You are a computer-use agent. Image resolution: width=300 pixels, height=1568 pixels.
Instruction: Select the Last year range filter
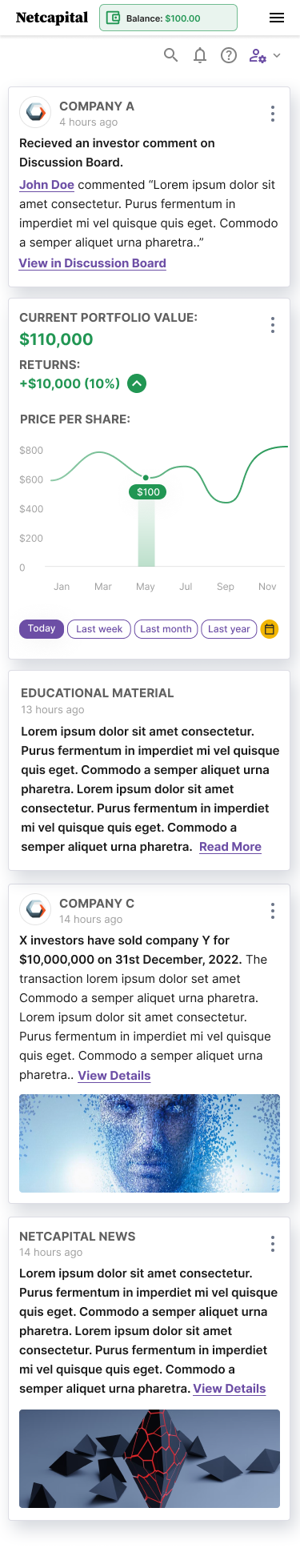[x=229, y=629]
